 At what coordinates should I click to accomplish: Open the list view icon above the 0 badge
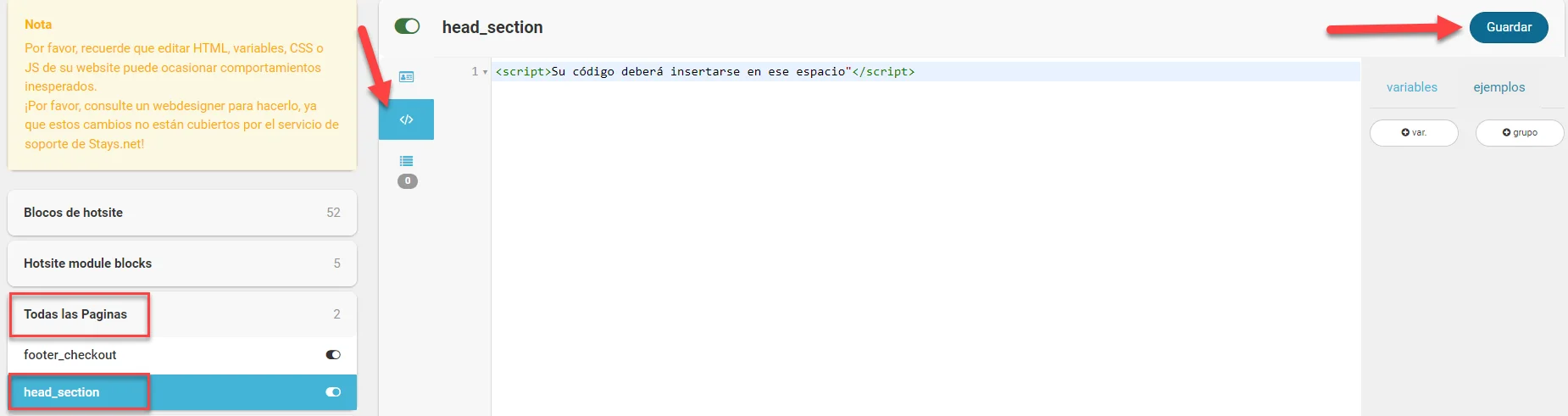(407, 161)
